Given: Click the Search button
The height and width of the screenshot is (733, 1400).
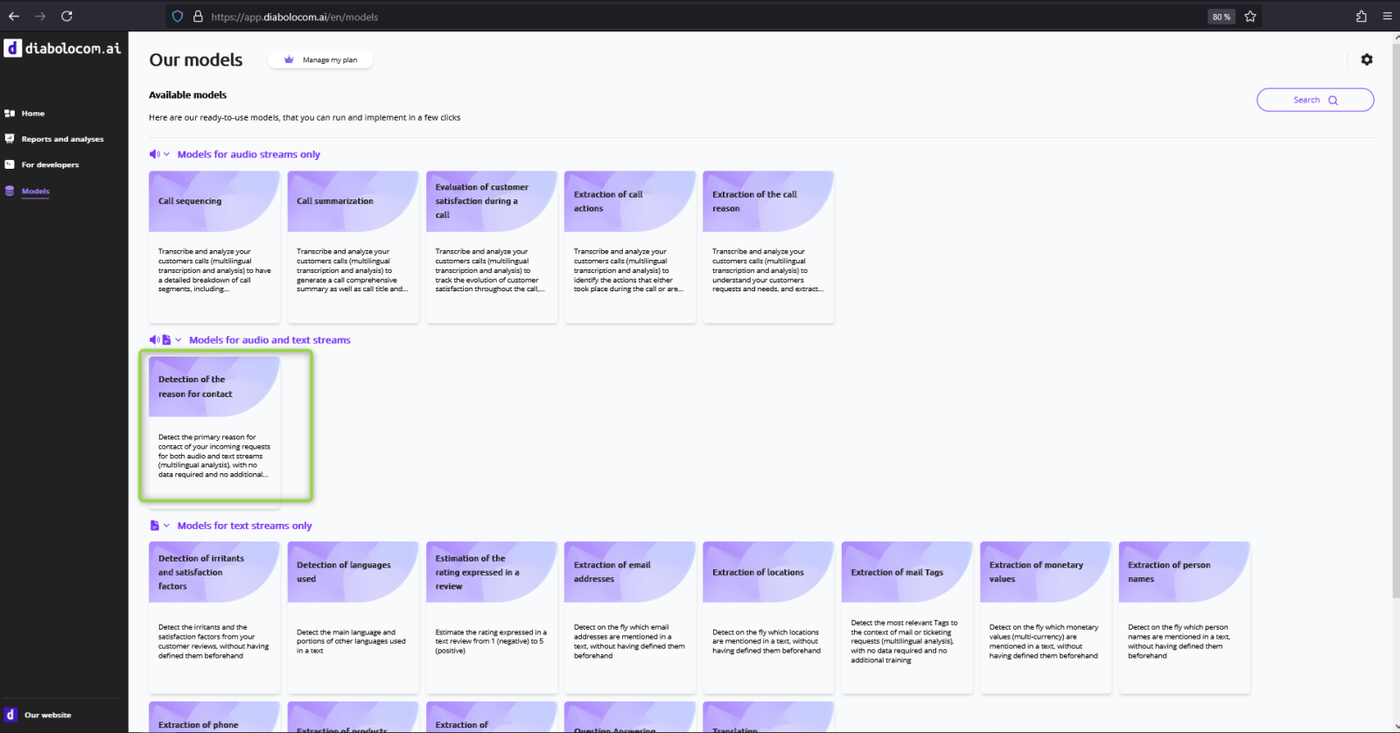Looking at the screenshot, I should tap(1314, 100).
